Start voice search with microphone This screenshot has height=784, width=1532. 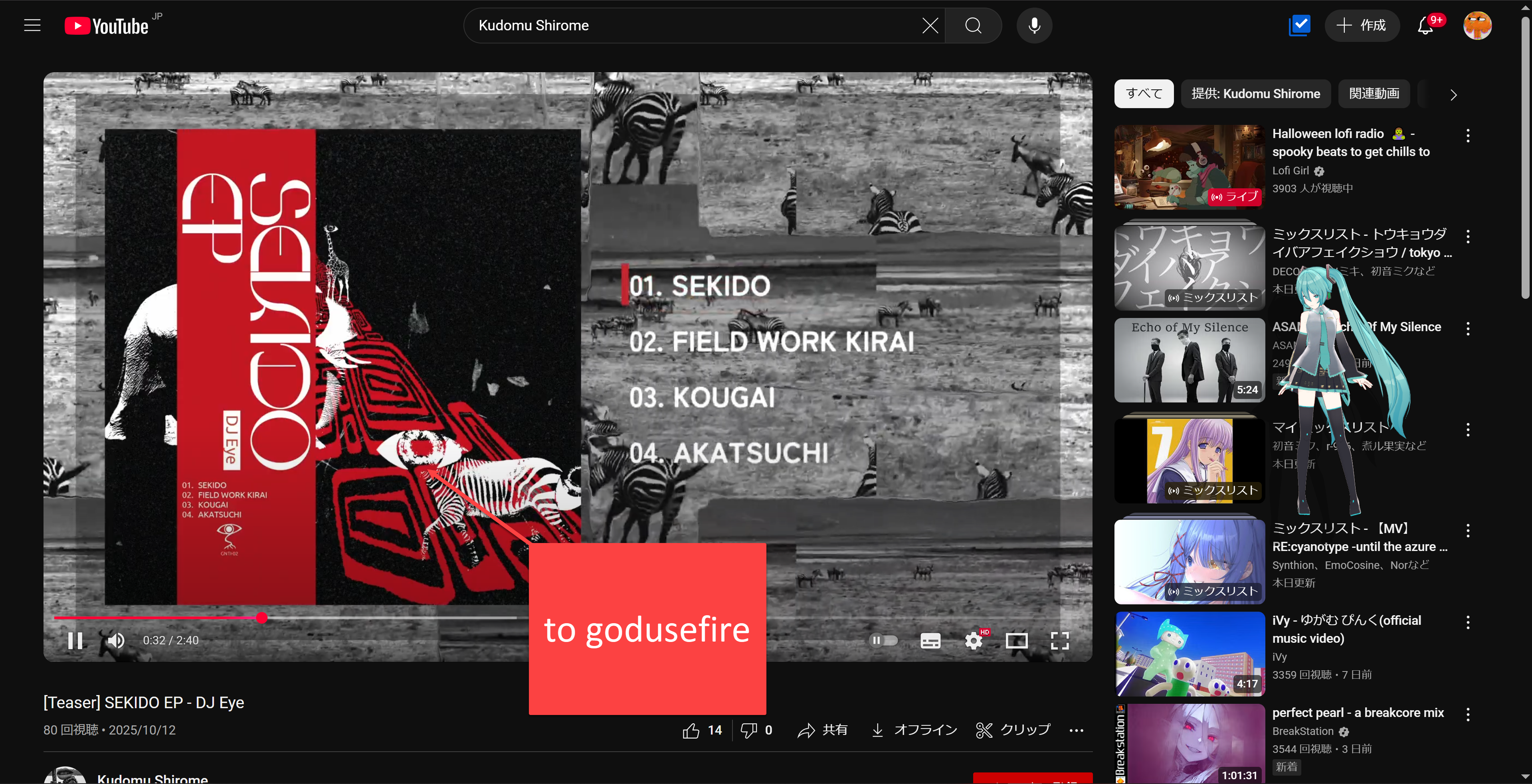coord(1034,26)
